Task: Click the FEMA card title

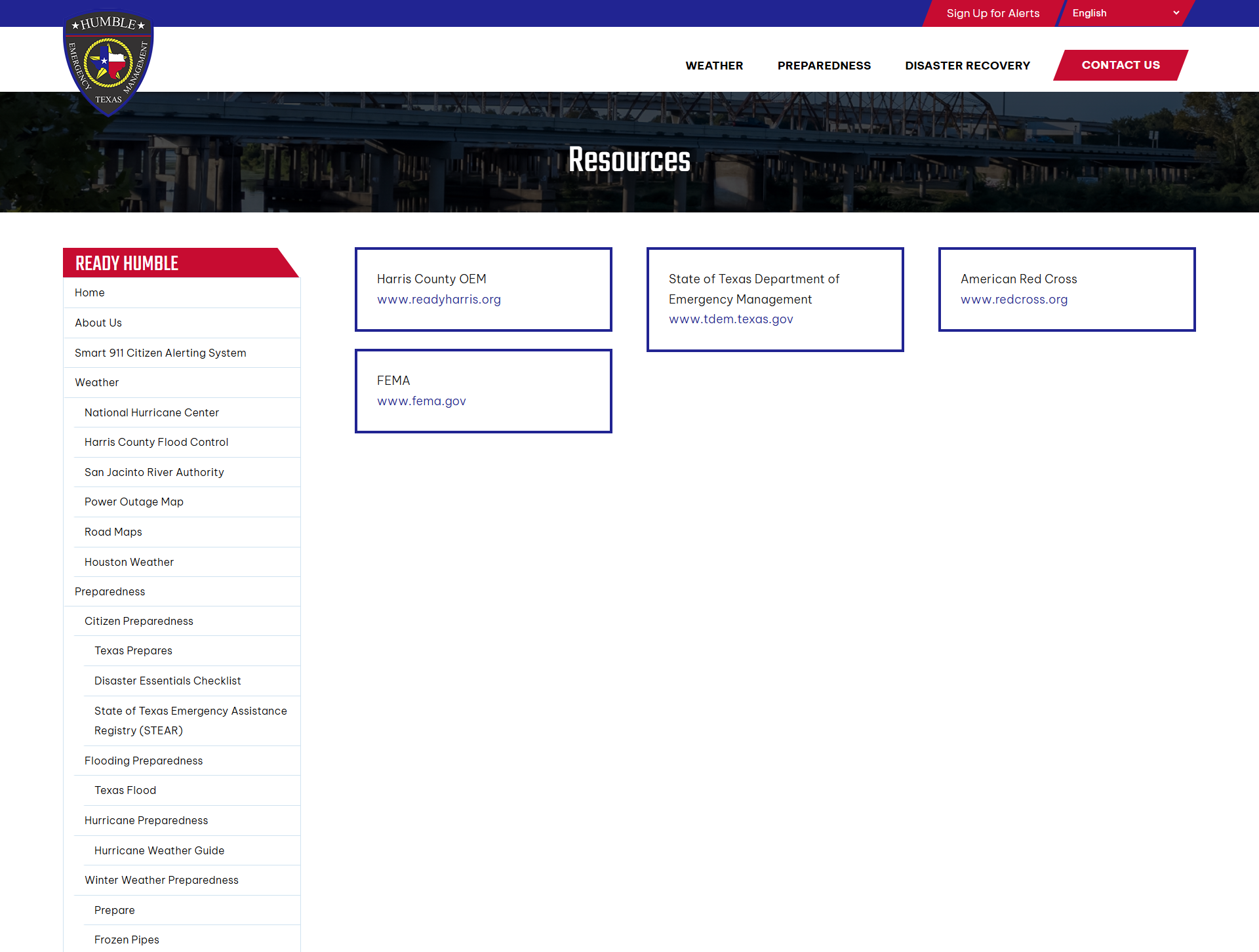Action: pos(393,380)
